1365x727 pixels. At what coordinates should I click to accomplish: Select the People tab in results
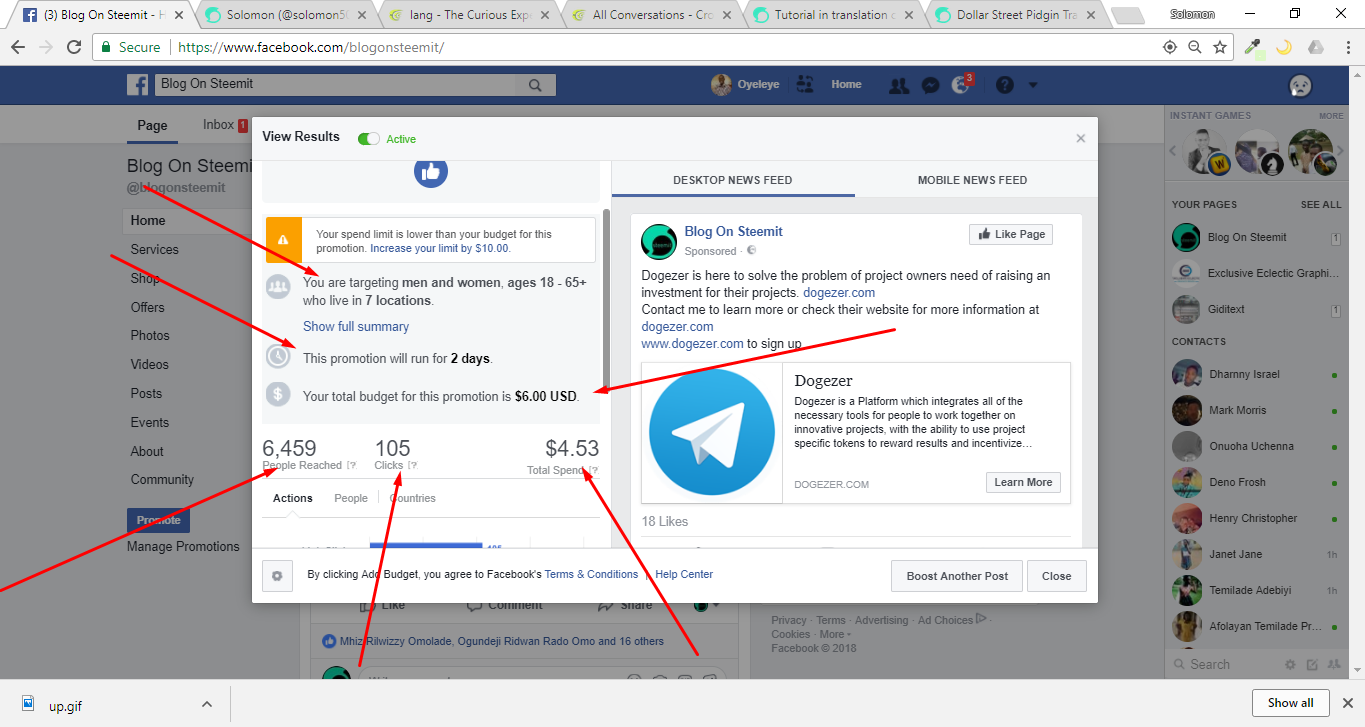click(351, 498)
